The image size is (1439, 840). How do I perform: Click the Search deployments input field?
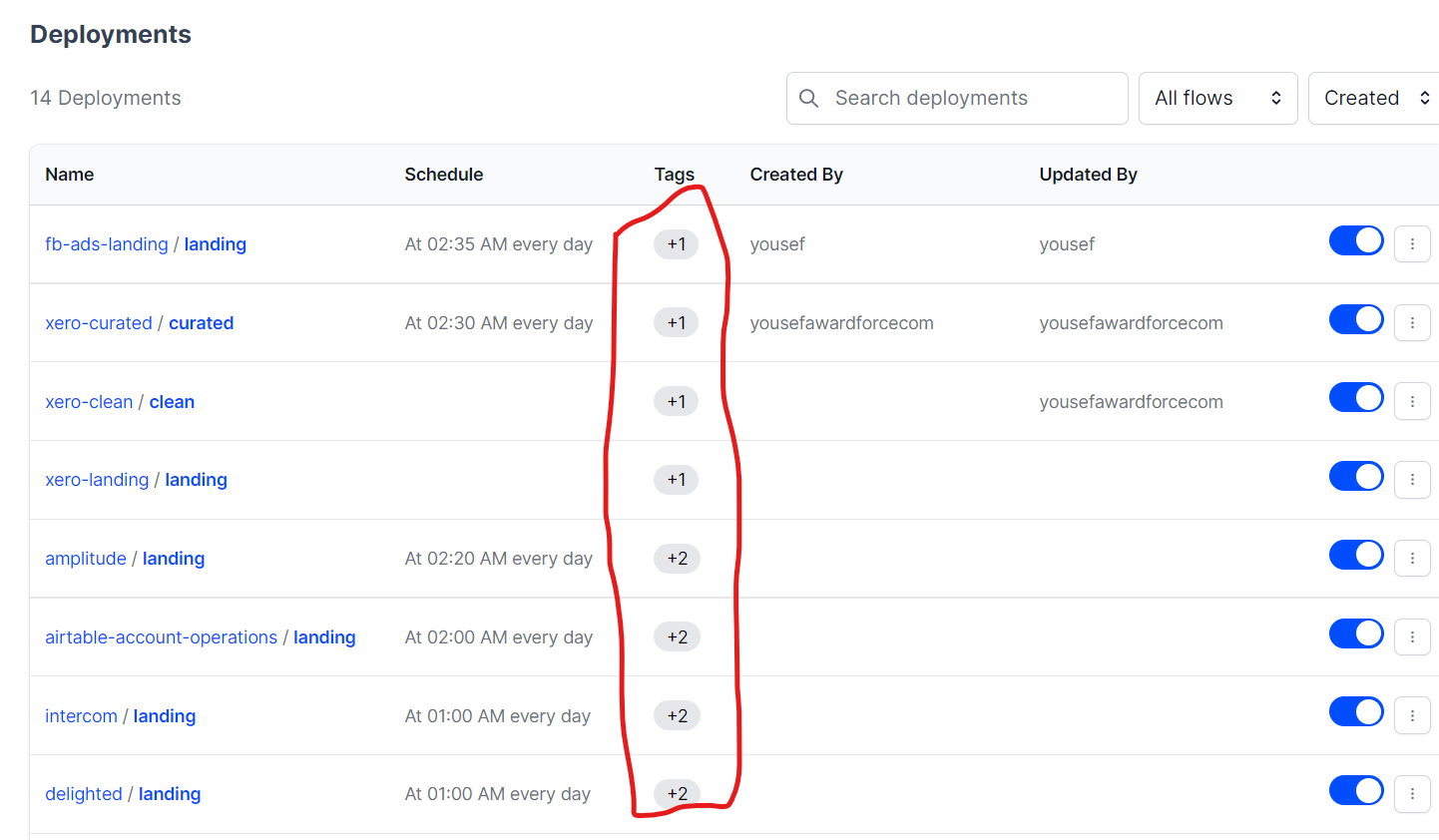click(958, 98)
